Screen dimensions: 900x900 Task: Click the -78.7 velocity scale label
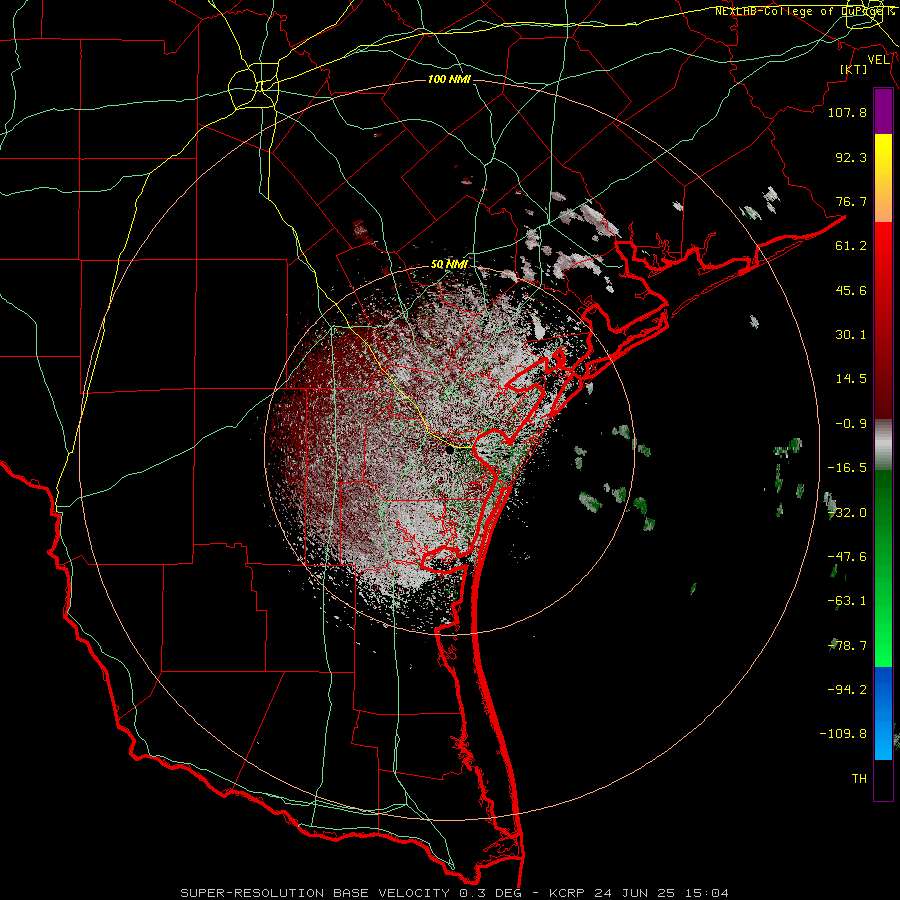[847, 646]
